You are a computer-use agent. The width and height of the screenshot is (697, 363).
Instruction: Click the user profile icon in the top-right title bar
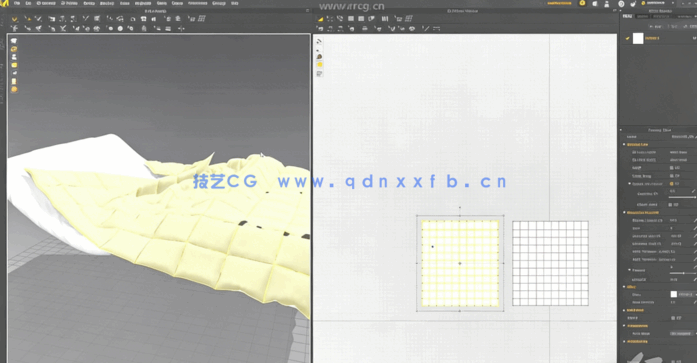[x=606, y=4]
